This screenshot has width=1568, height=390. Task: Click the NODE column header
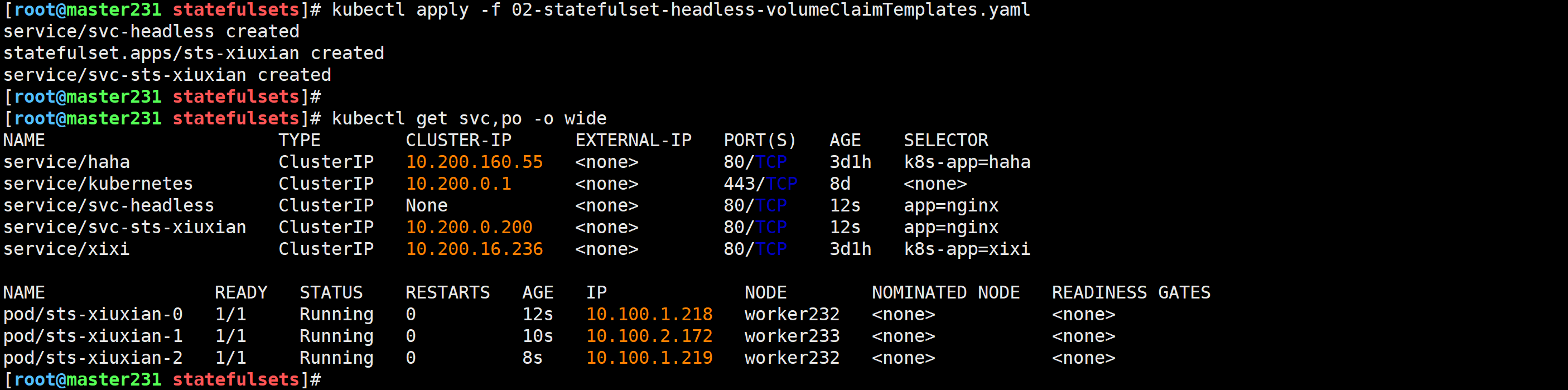tap(766, 293)
